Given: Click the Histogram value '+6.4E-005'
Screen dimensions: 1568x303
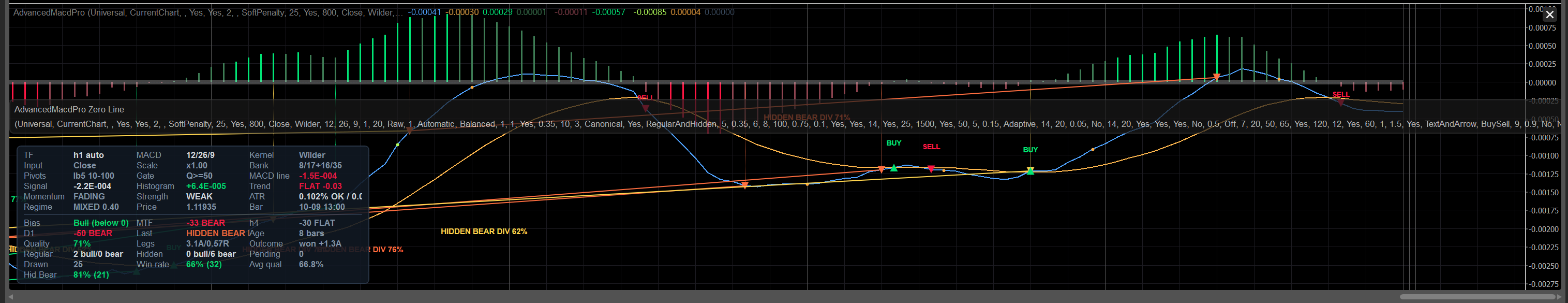Looking at the screenshot, I should click(206, 186).
